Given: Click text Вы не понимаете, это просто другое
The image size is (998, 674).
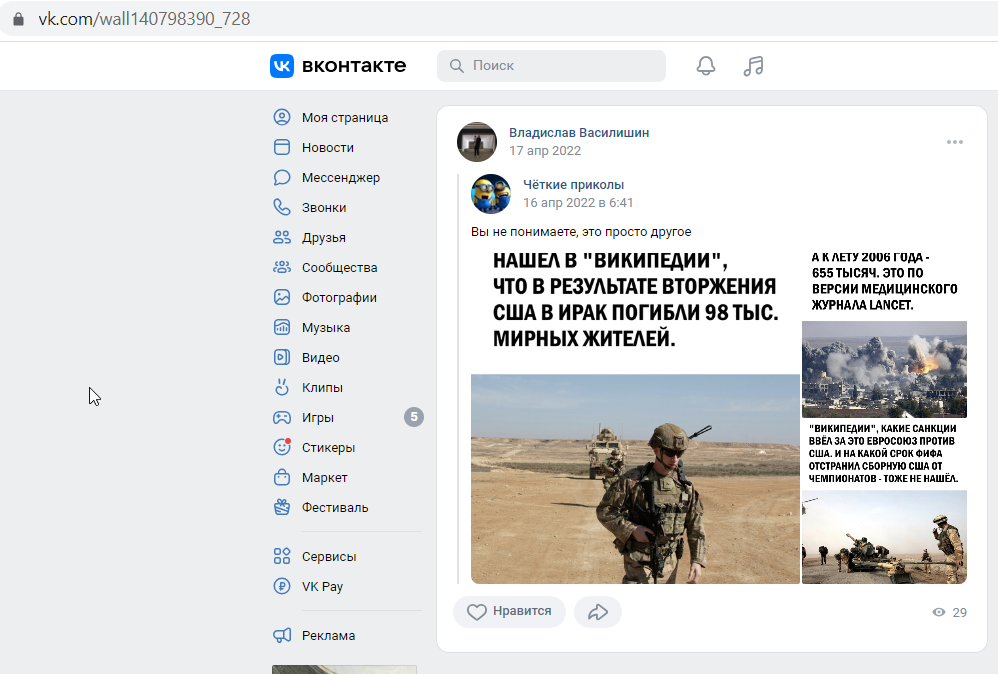Looking at the screenshot, I should point(581,232).
